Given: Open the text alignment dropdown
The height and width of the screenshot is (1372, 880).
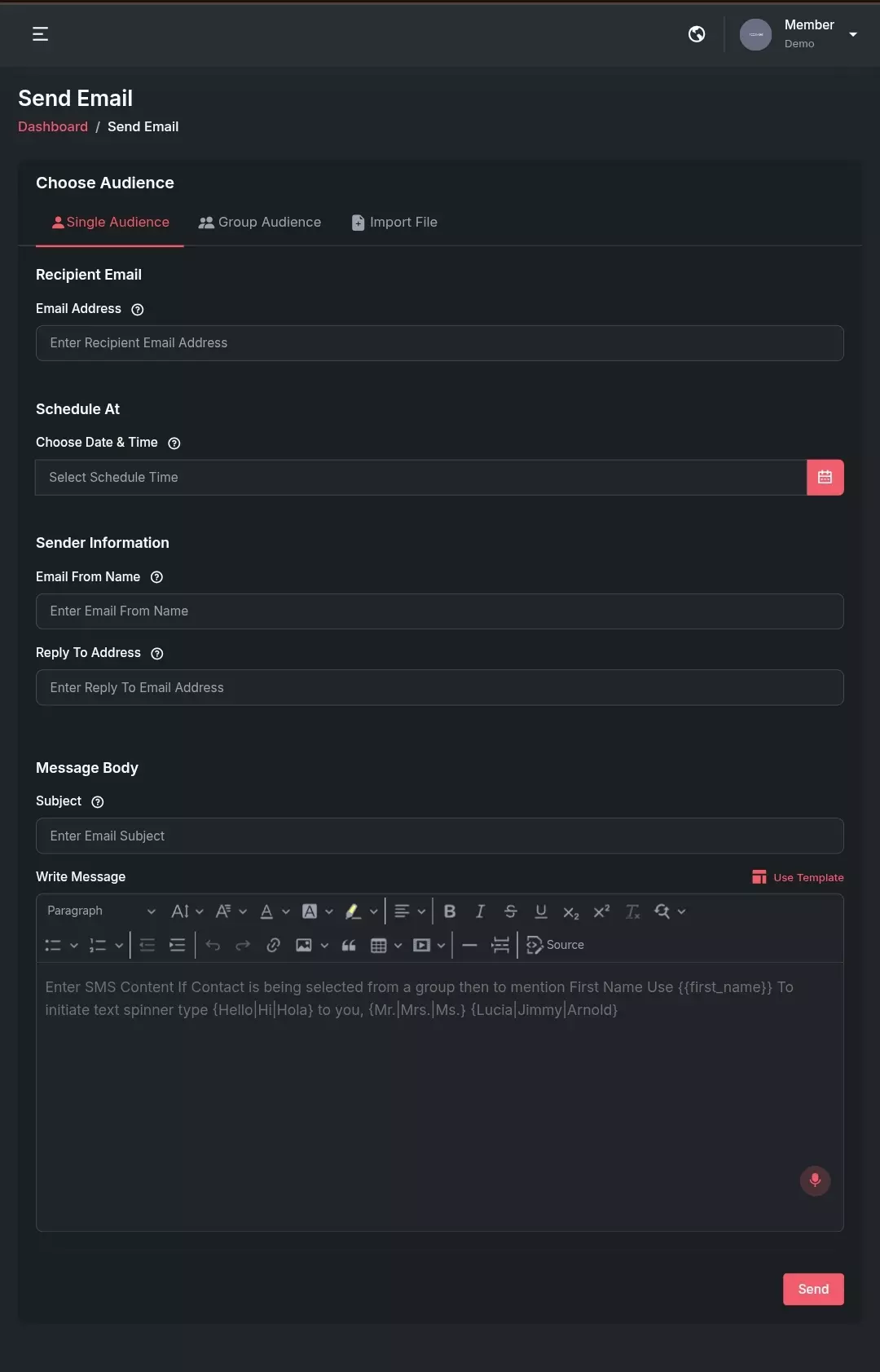Looking at the screenshot, I should point(410,911).
